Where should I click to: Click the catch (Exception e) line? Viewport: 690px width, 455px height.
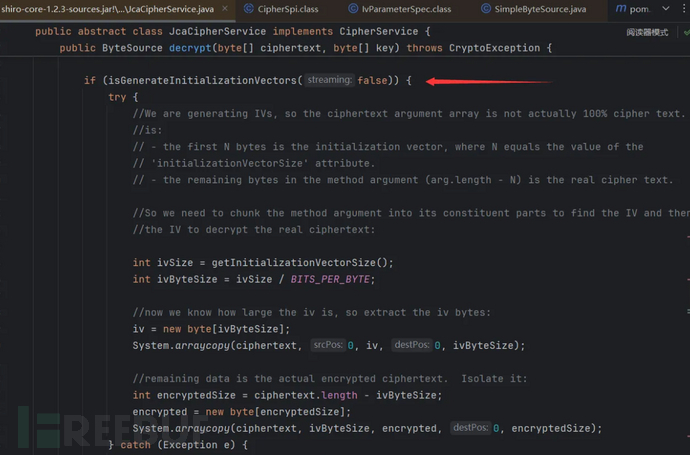point(178,445)
